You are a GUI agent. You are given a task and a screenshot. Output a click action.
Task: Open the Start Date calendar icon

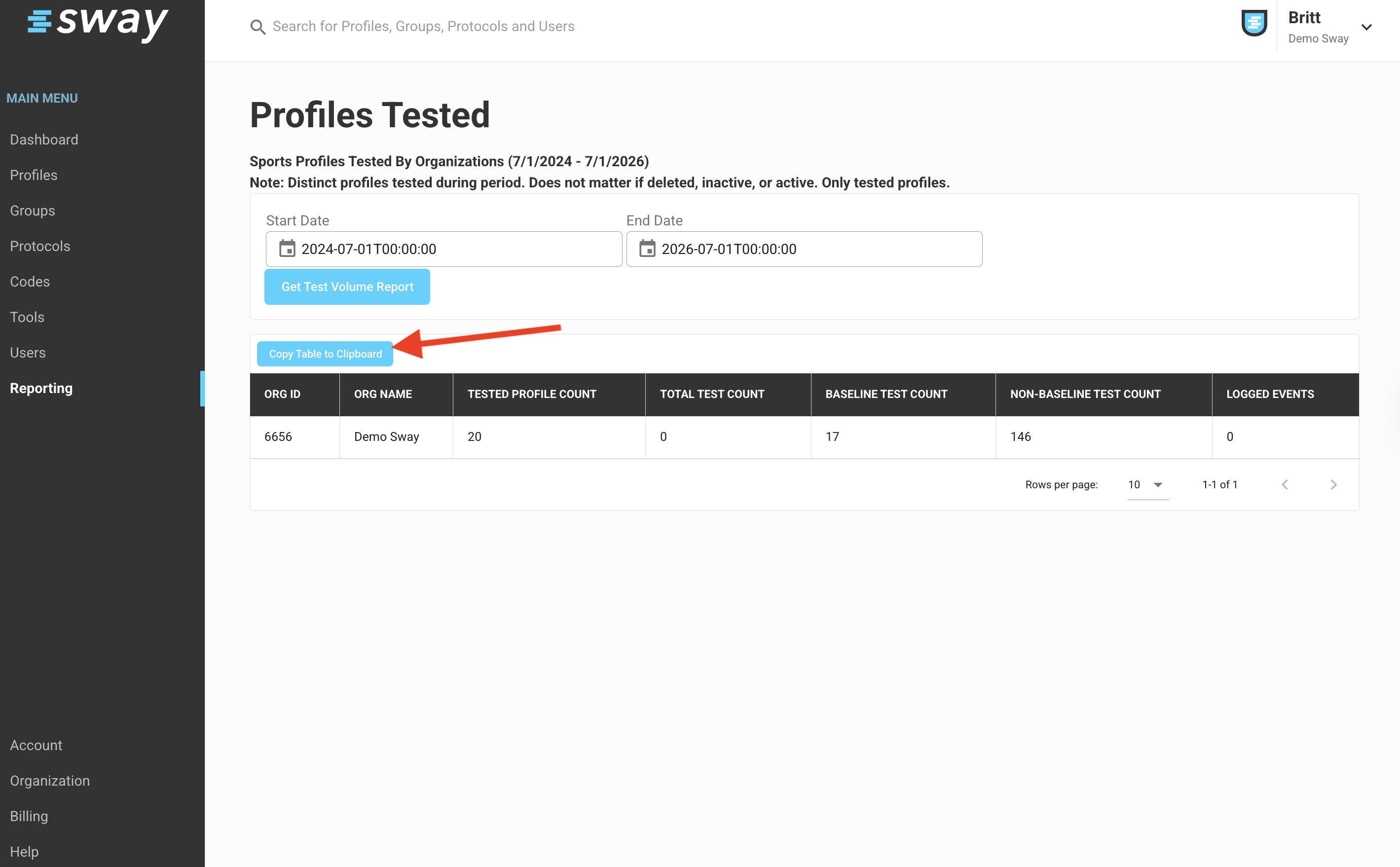tap(287, 249)
